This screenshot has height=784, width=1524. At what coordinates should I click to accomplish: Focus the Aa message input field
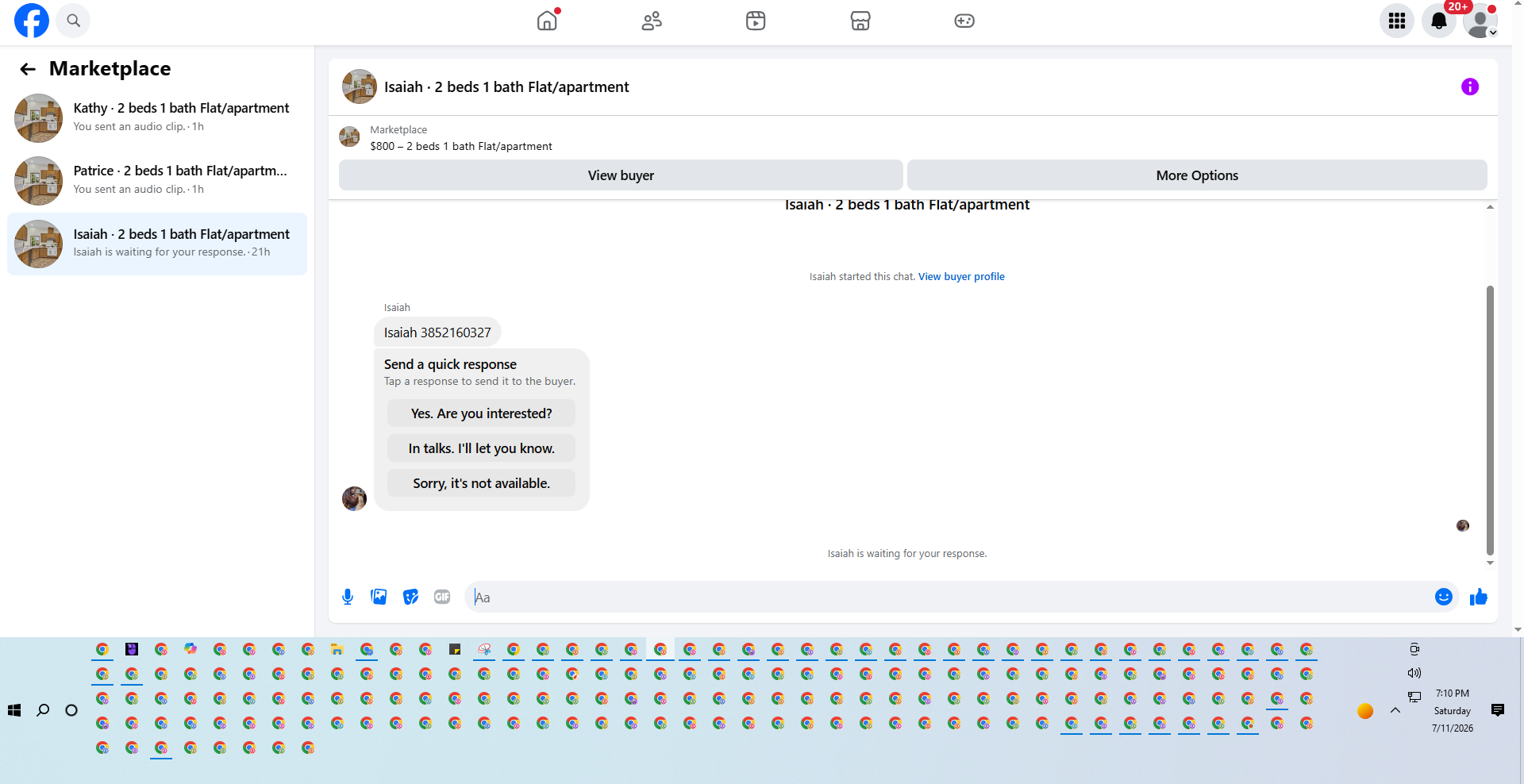pyautogui.click(x=949, y=598)
